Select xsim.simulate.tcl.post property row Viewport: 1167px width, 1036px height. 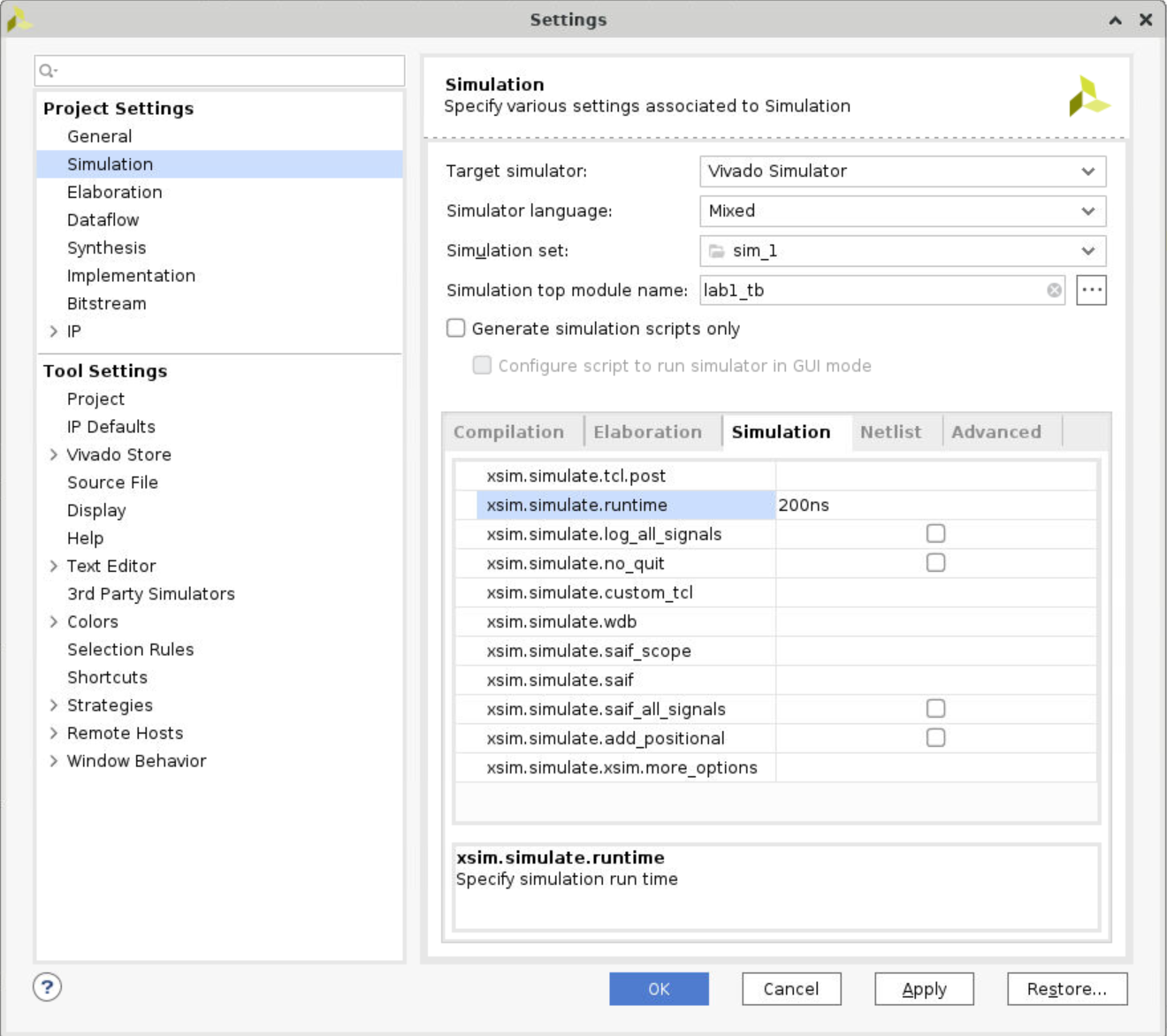[x=776, y=476]
